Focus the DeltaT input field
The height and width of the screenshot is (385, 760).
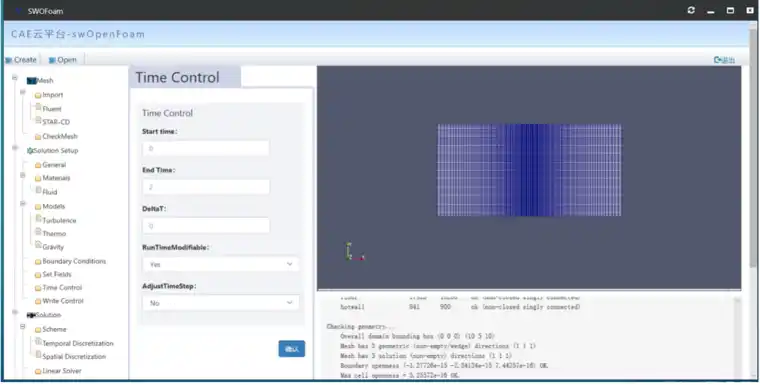tap(206, 226)
